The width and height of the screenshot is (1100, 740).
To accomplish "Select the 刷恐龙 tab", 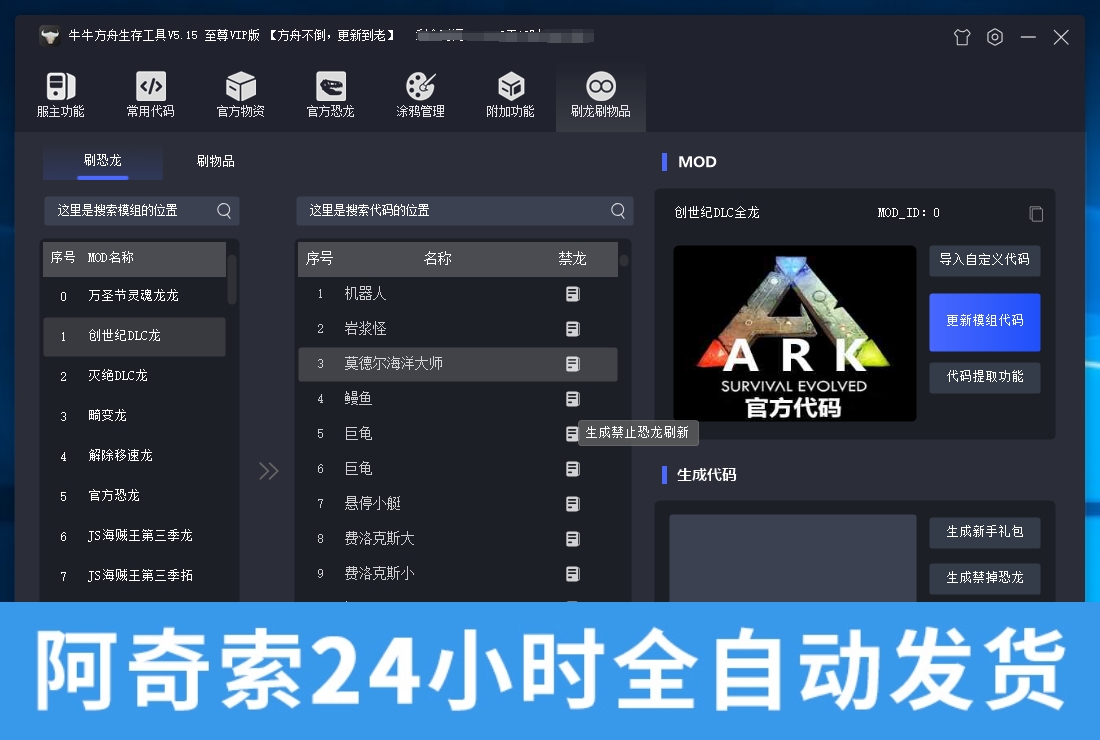I will (x=102, y=160).
